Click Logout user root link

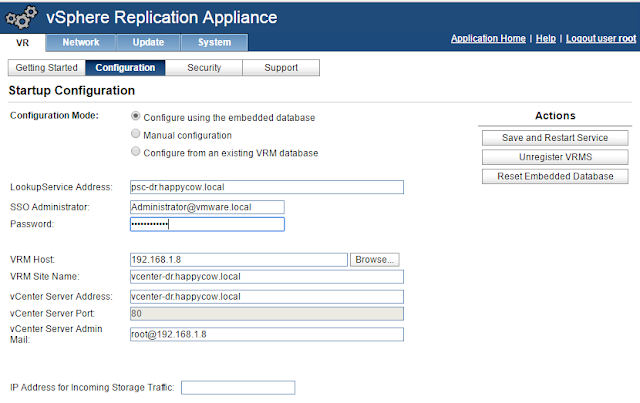click(x=601, y=38)
